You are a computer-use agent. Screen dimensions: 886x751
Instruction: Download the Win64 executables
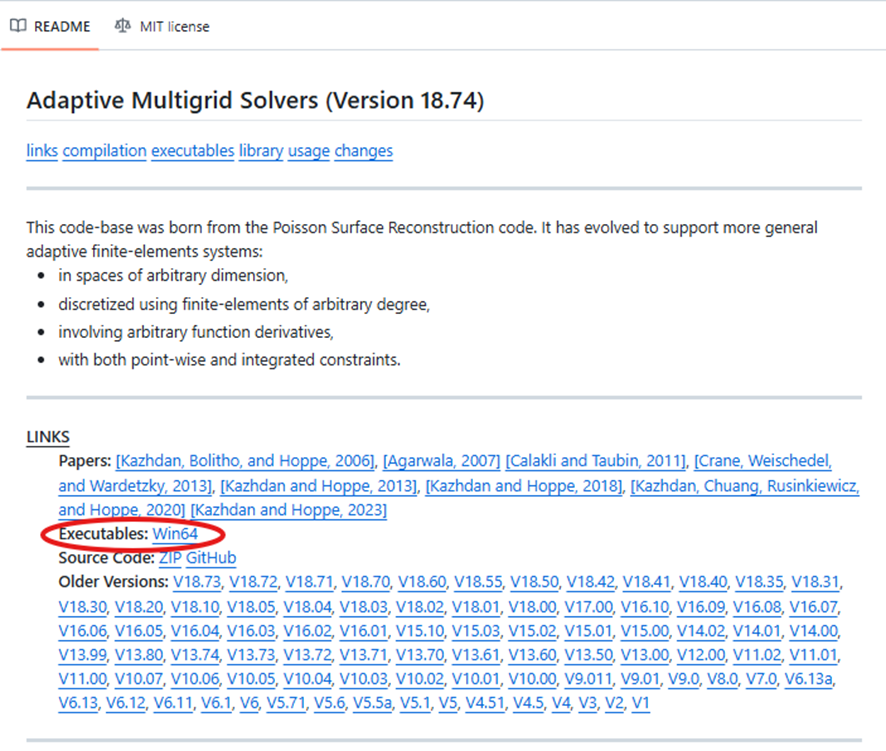click(x=175, y=534)
